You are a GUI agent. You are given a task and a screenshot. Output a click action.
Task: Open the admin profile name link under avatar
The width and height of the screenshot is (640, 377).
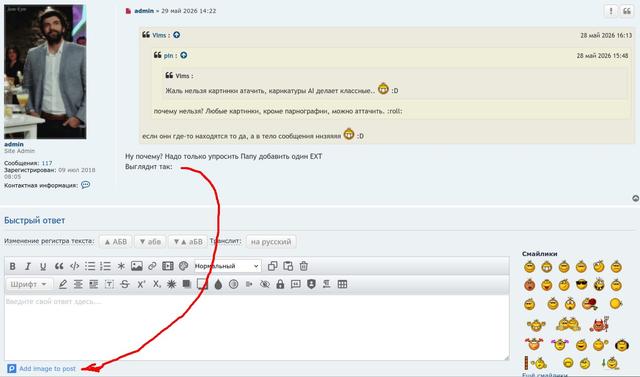(x=14, y=144)
